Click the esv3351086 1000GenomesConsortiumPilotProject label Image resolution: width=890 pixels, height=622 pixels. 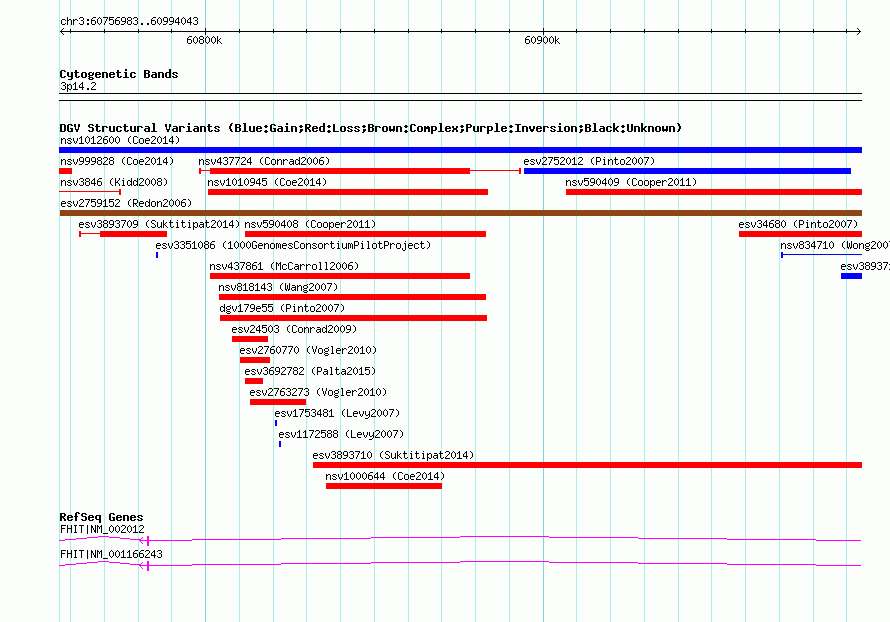coord(293,245)
